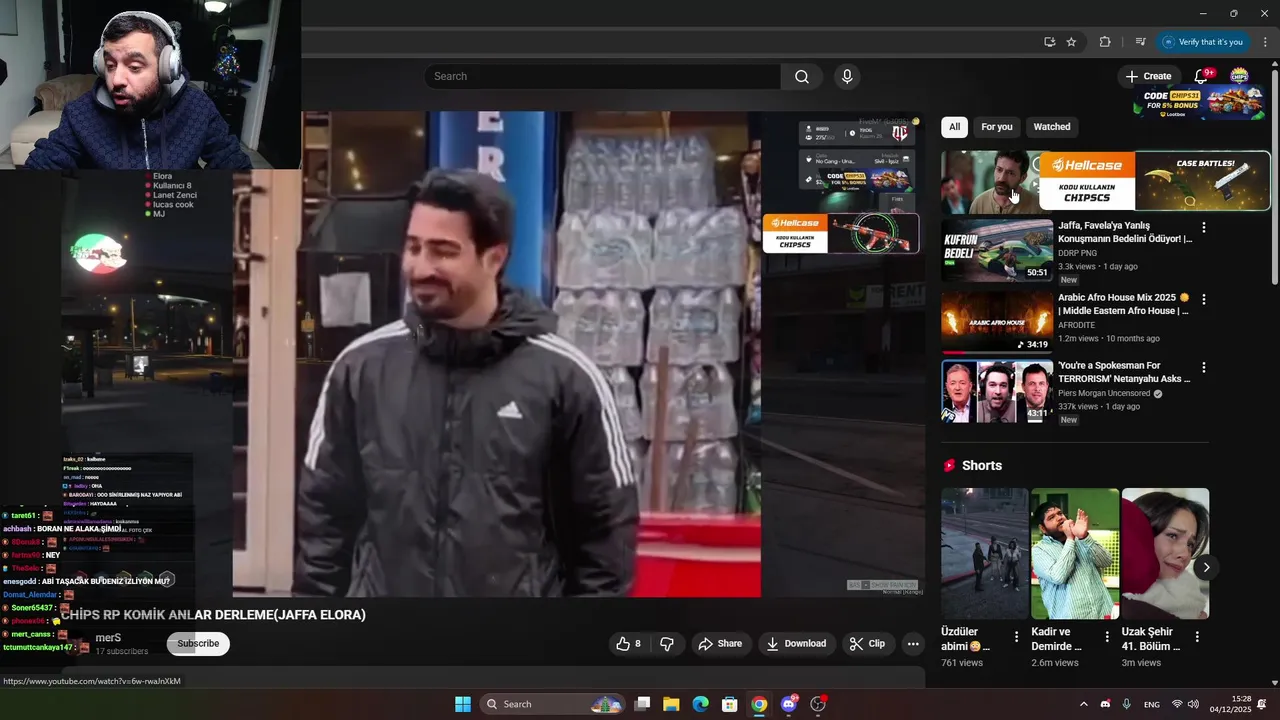
Task: Open Jaffa, Favela'ya Yanlış video thumbnail
Action: point(997,250)
